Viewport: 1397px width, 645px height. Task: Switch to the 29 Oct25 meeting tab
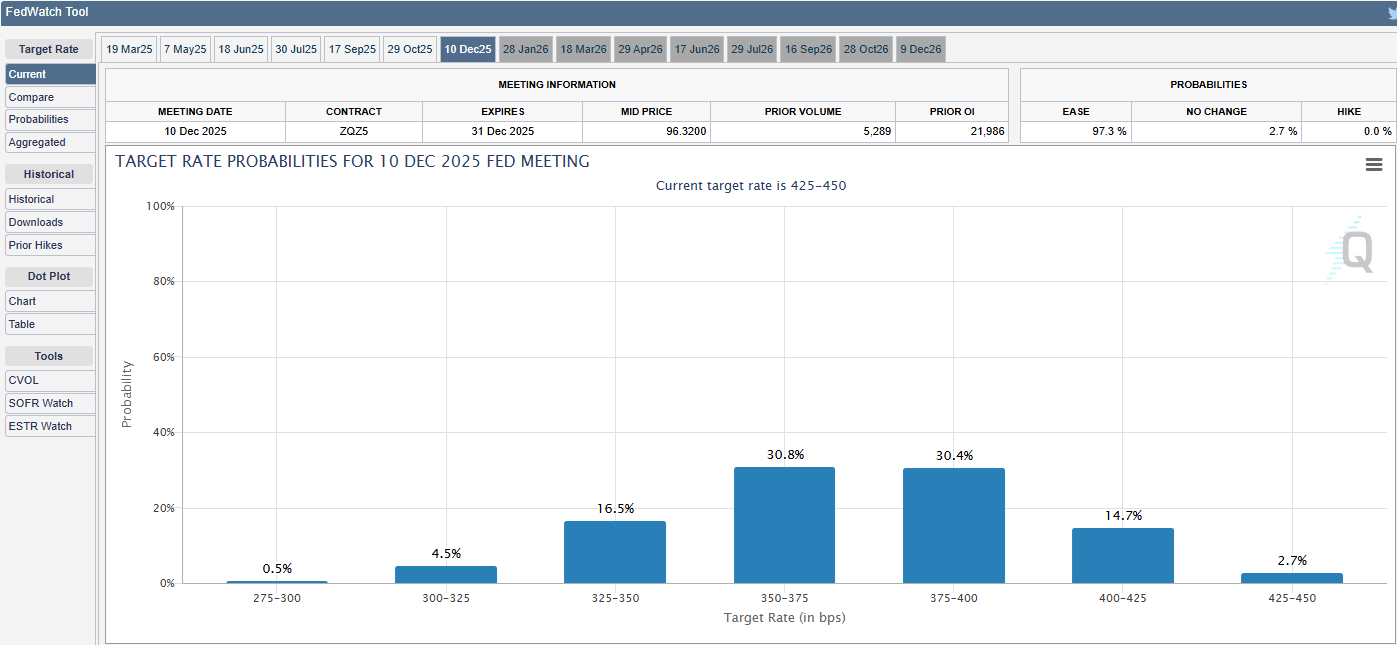[410, 48]
